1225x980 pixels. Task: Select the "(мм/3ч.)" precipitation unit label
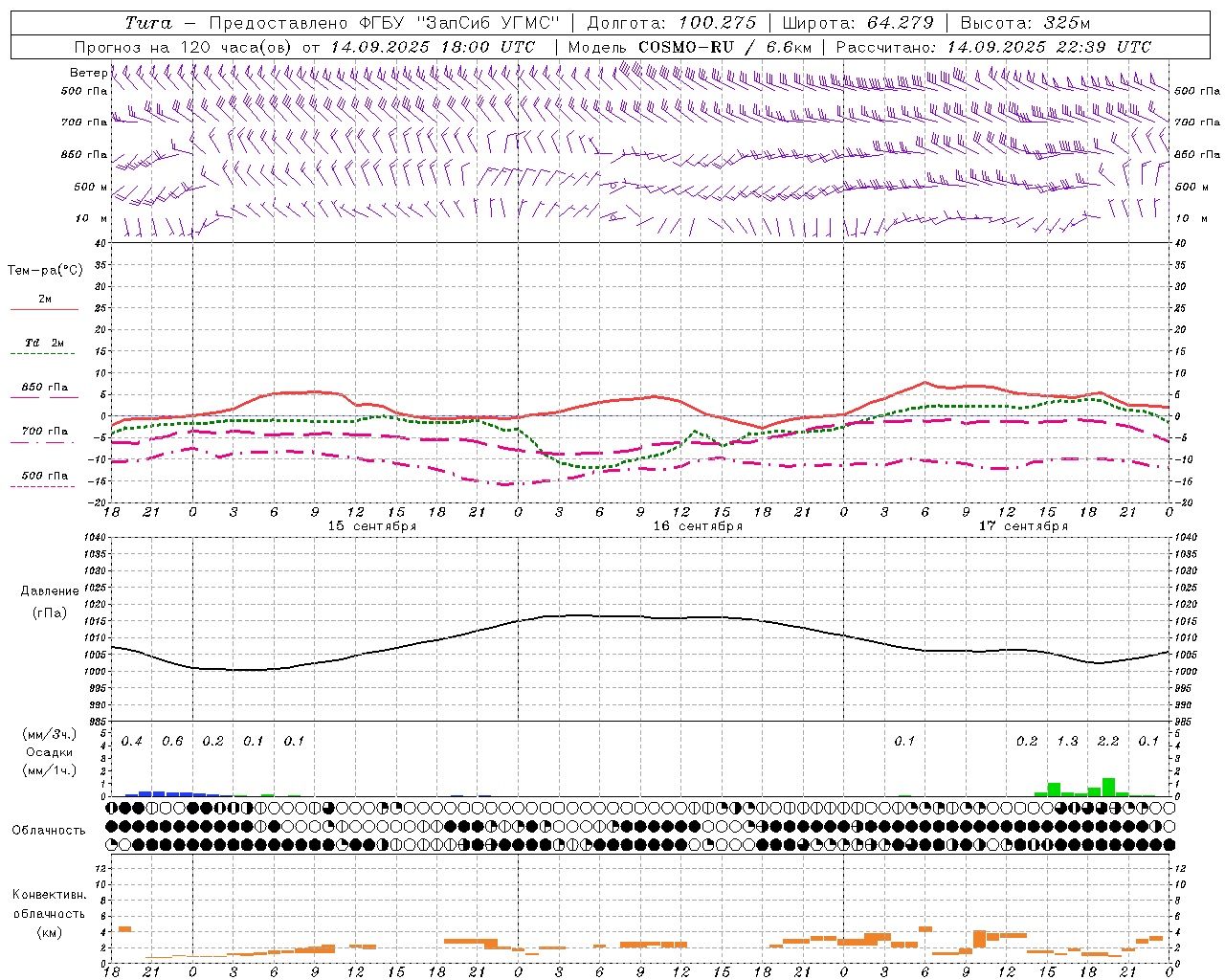pyautogui.click(x=49, y=734)
